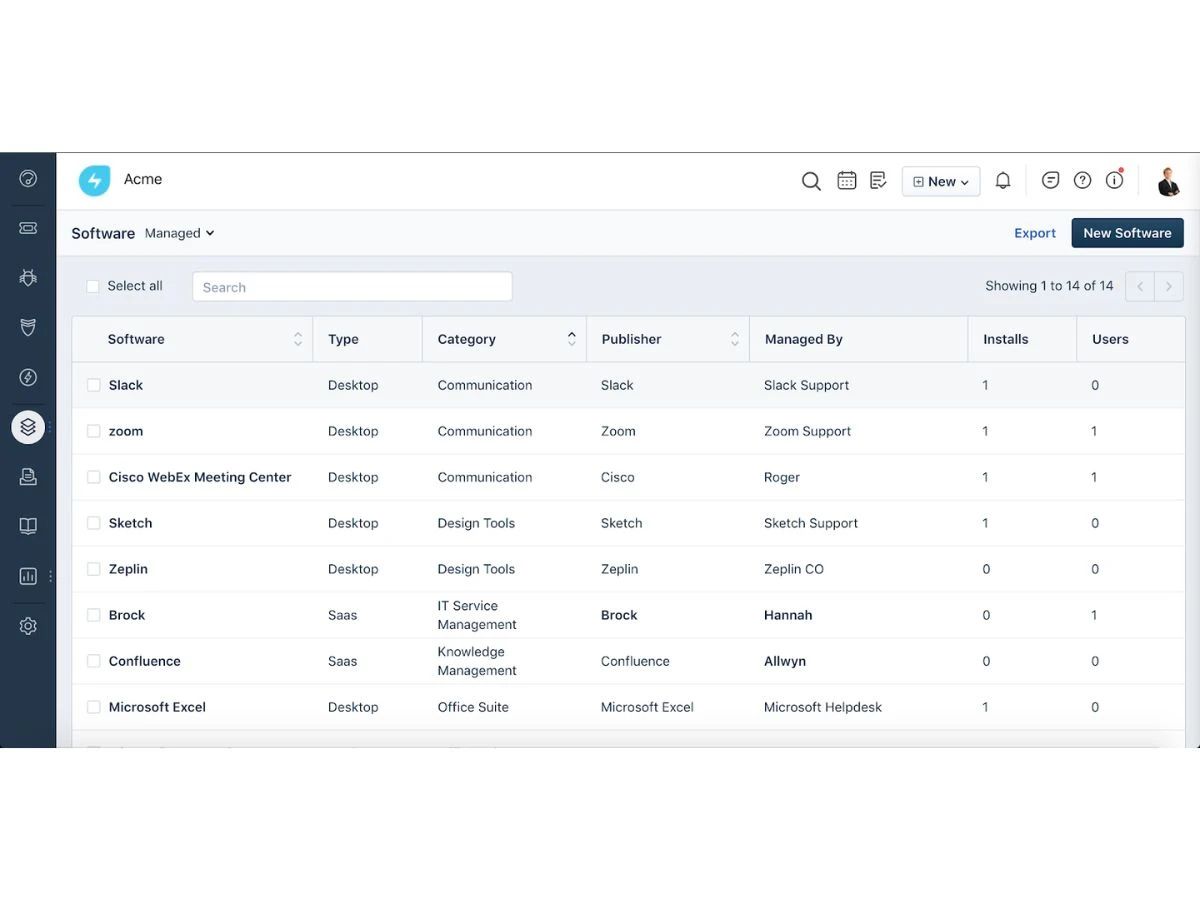The height and width of the screenshot is (900, 1200).
Task: Go to the previous page arrow
Action: click(x=1140, y=286)
